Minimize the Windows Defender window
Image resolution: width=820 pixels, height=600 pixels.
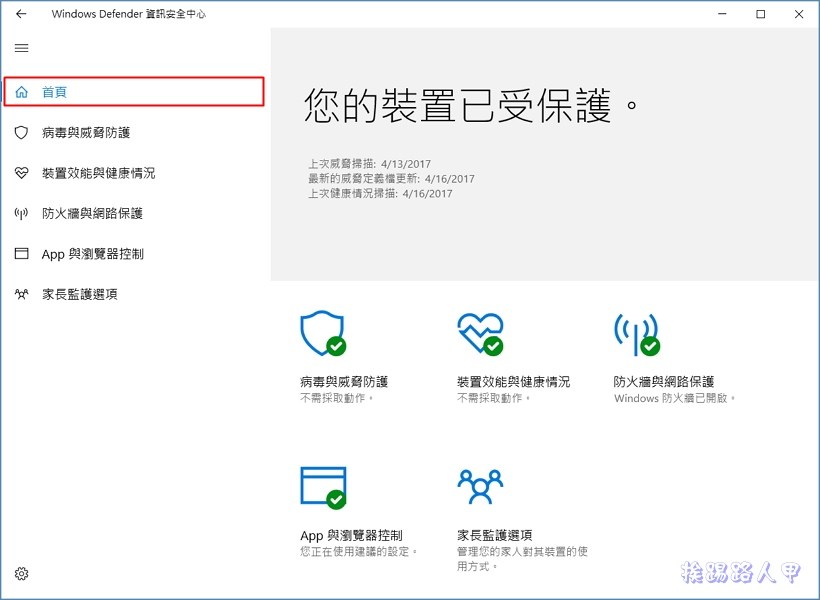722,14
